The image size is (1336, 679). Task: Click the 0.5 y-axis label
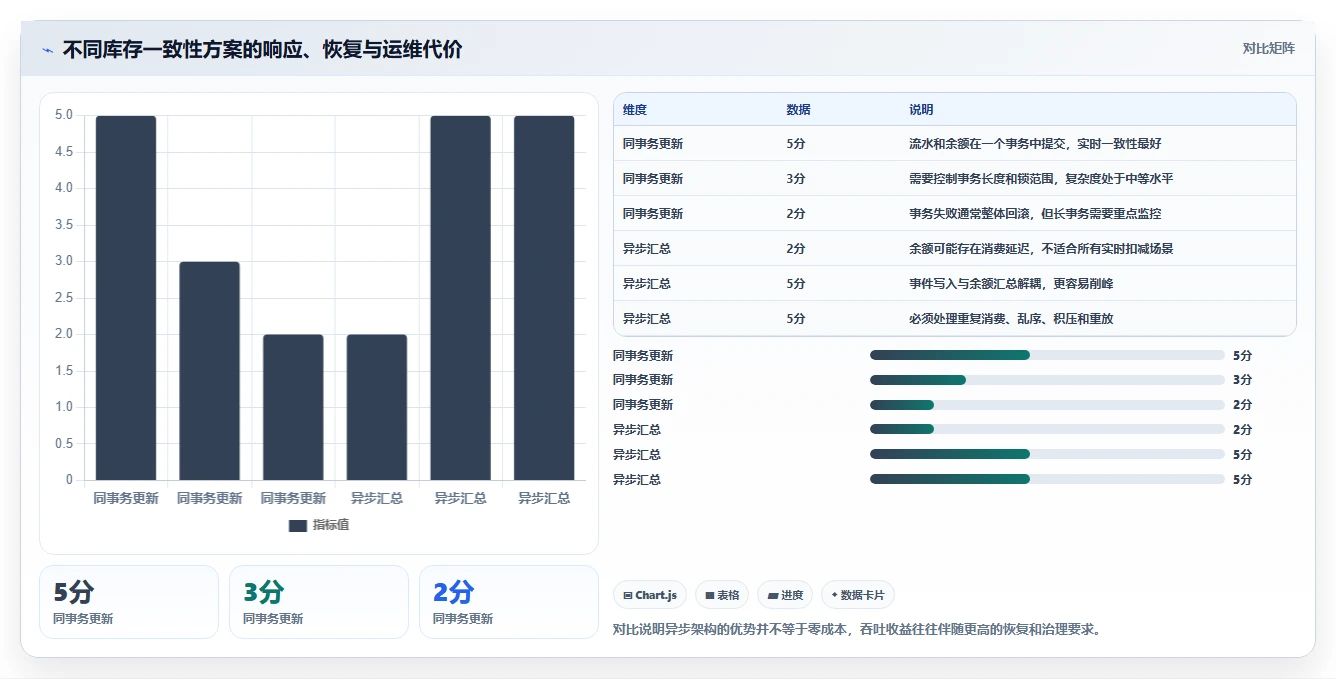tap(64, 444)
